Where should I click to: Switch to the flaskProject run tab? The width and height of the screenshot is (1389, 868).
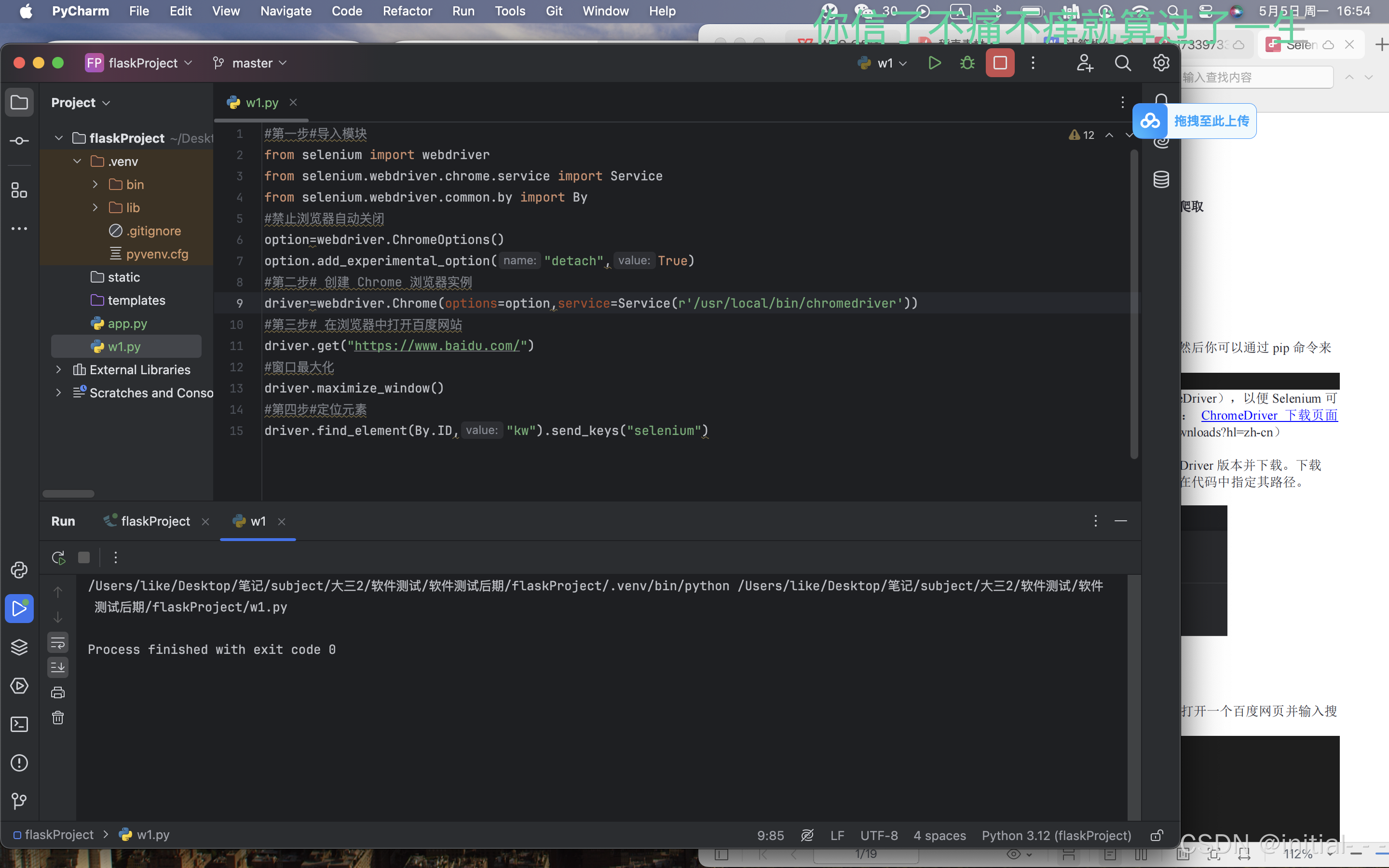tap(155, 521)
